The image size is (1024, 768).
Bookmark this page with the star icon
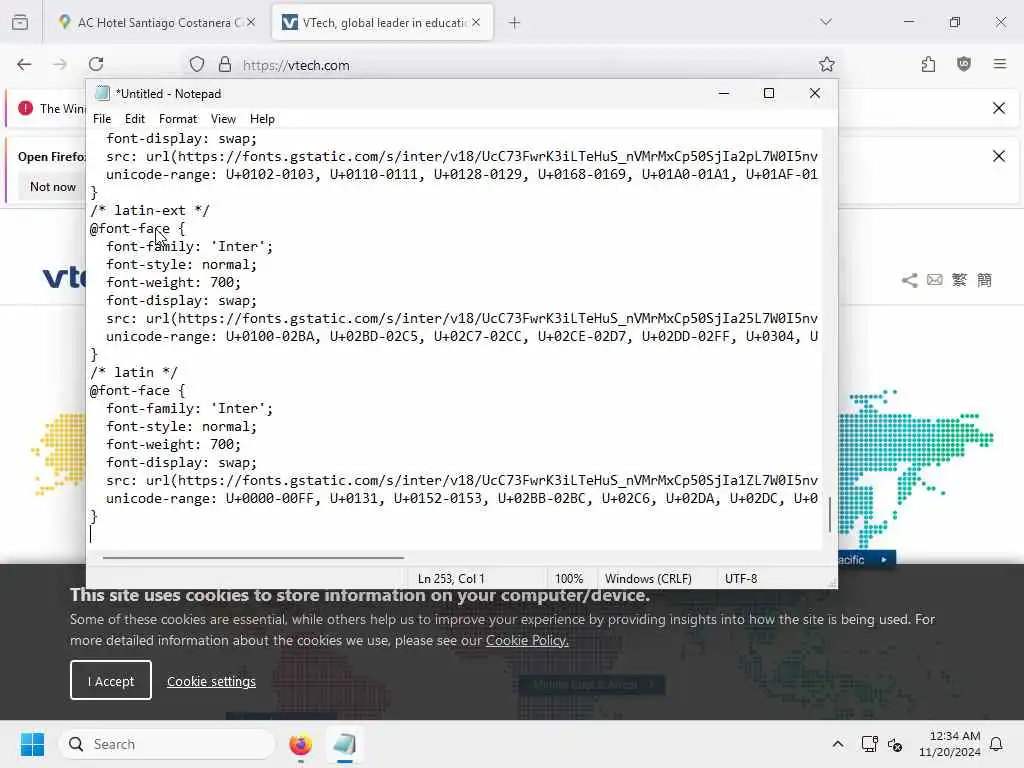pyautogui.click(x=827, y=64)
